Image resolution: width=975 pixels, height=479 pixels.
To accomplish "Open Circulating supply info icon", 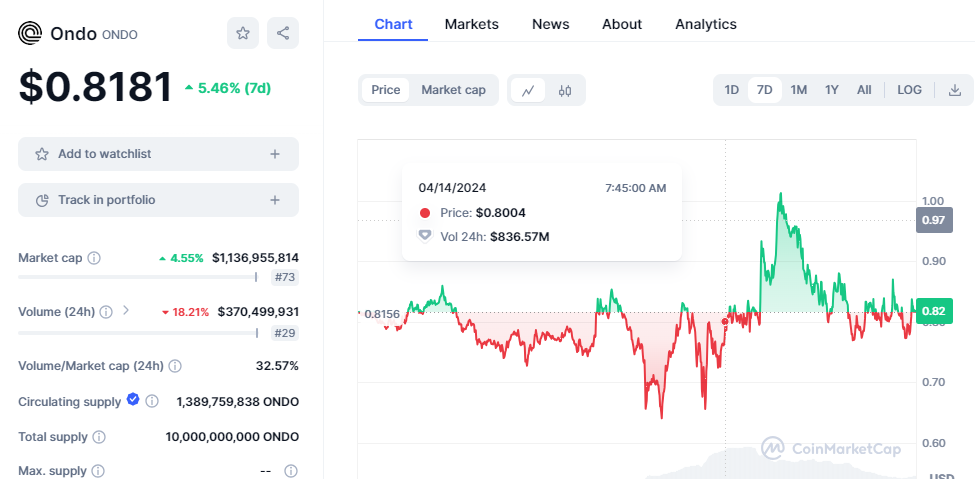I will pos(152,401).
